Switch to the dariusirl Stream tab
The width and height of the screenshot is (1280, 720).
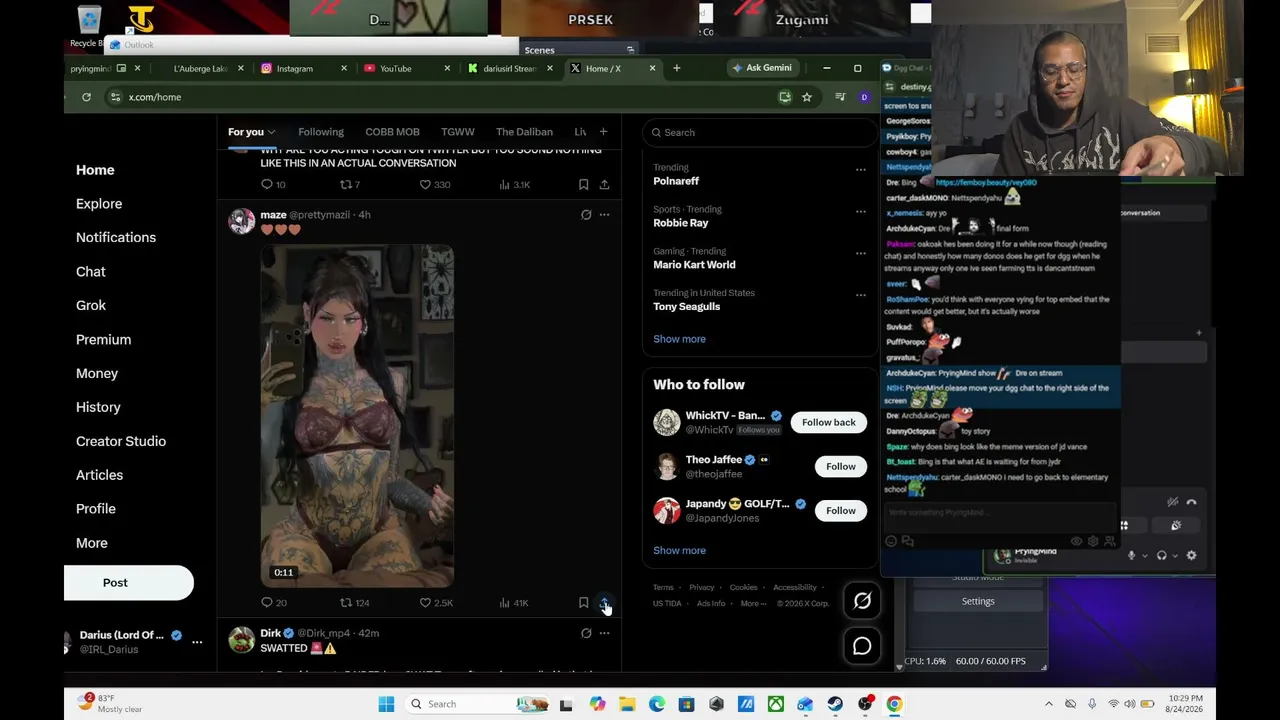[510, 68]
